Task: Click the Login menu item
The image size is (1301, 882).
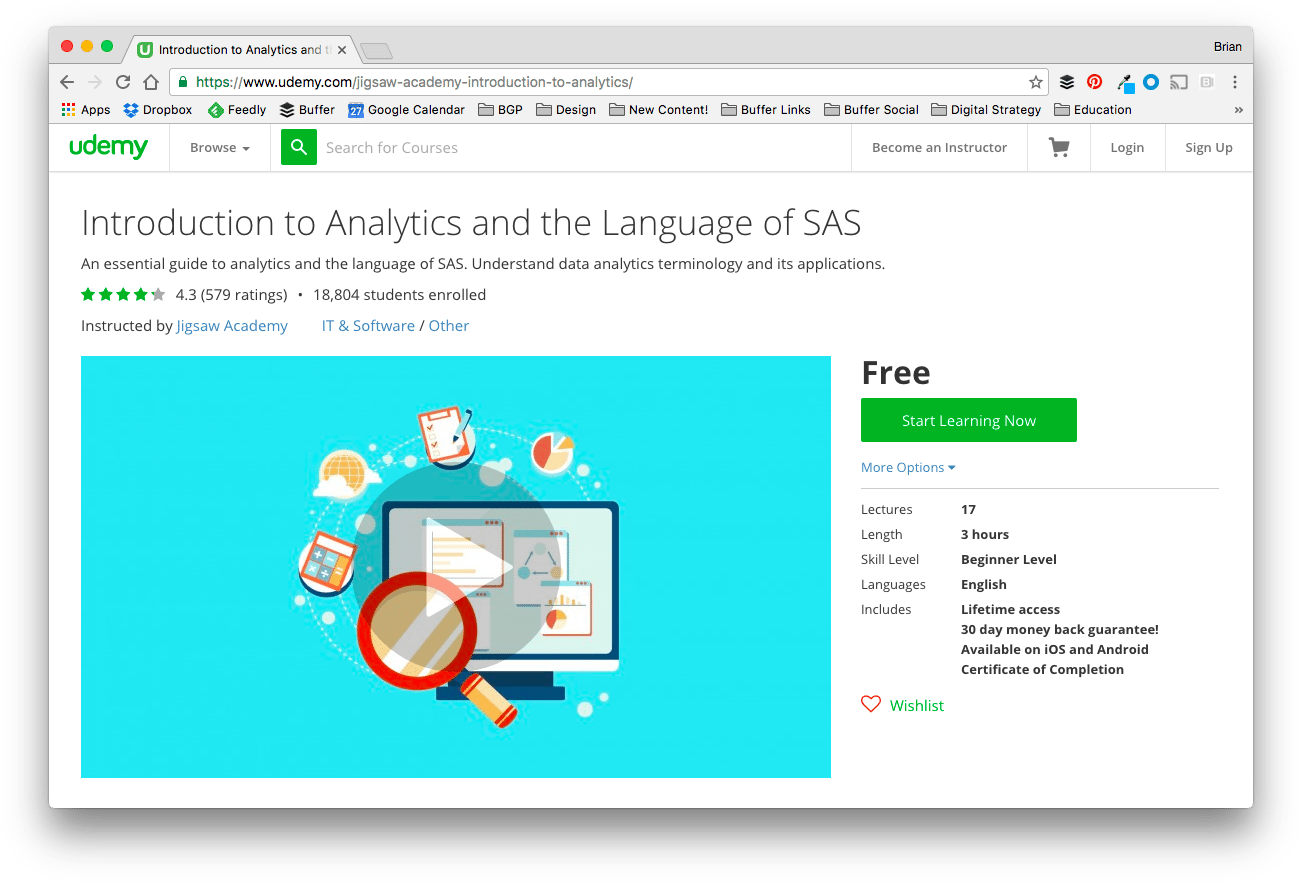Action: (x=1127, y=147)
